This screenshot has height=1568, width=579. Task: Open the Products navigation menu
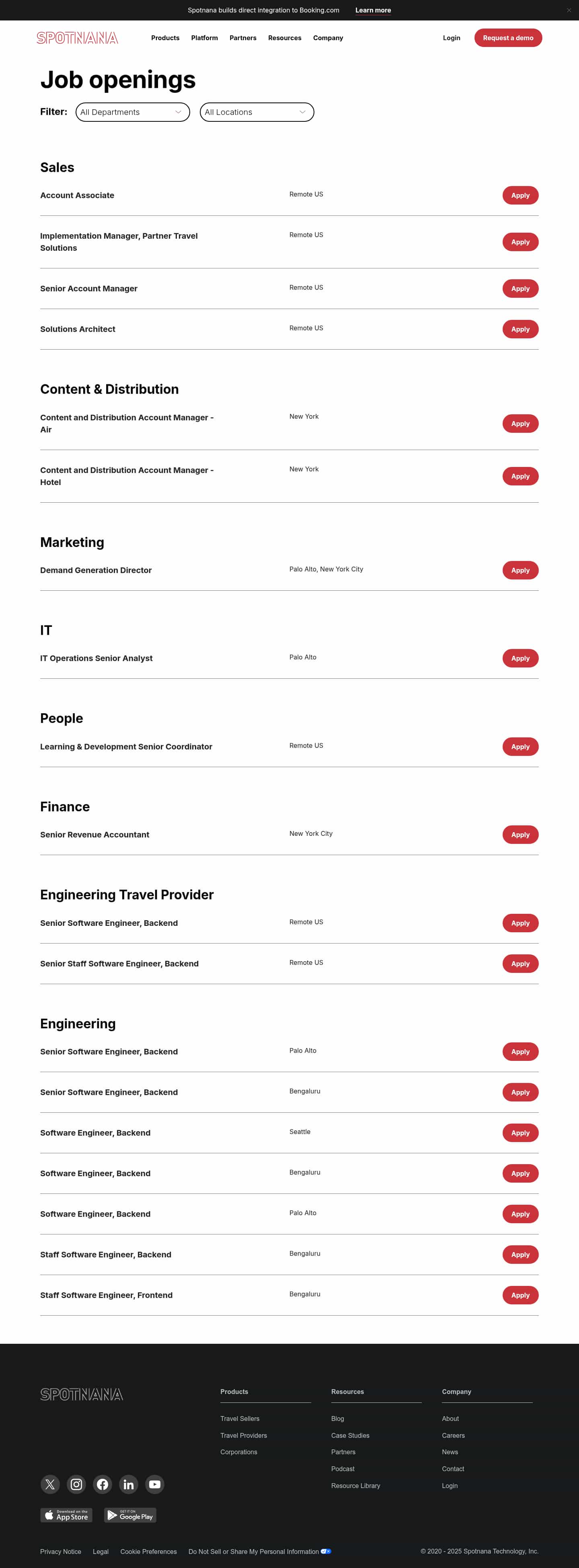[165, 38]
